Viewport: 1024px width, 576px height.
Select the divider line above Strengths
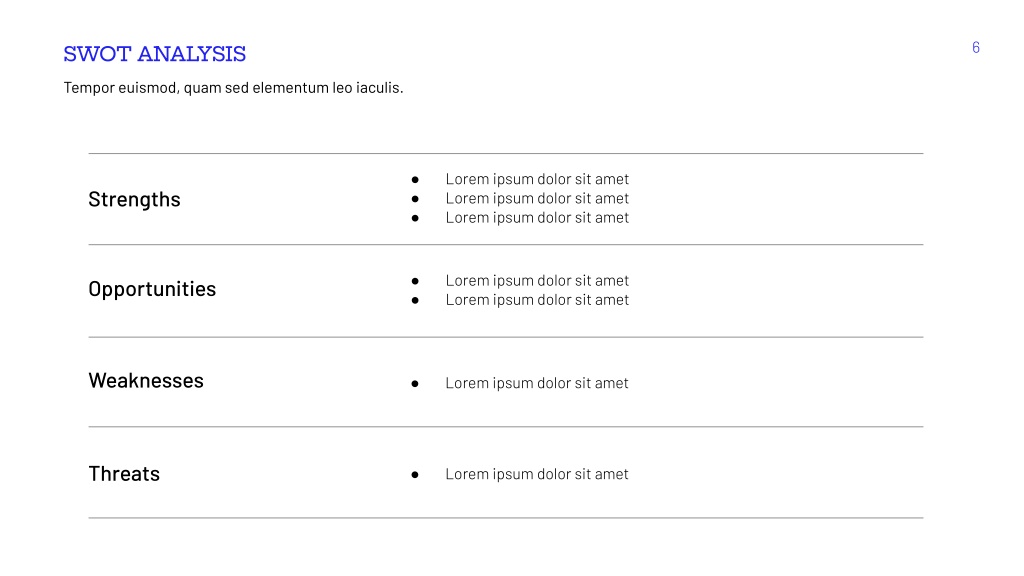pos(505,153)
